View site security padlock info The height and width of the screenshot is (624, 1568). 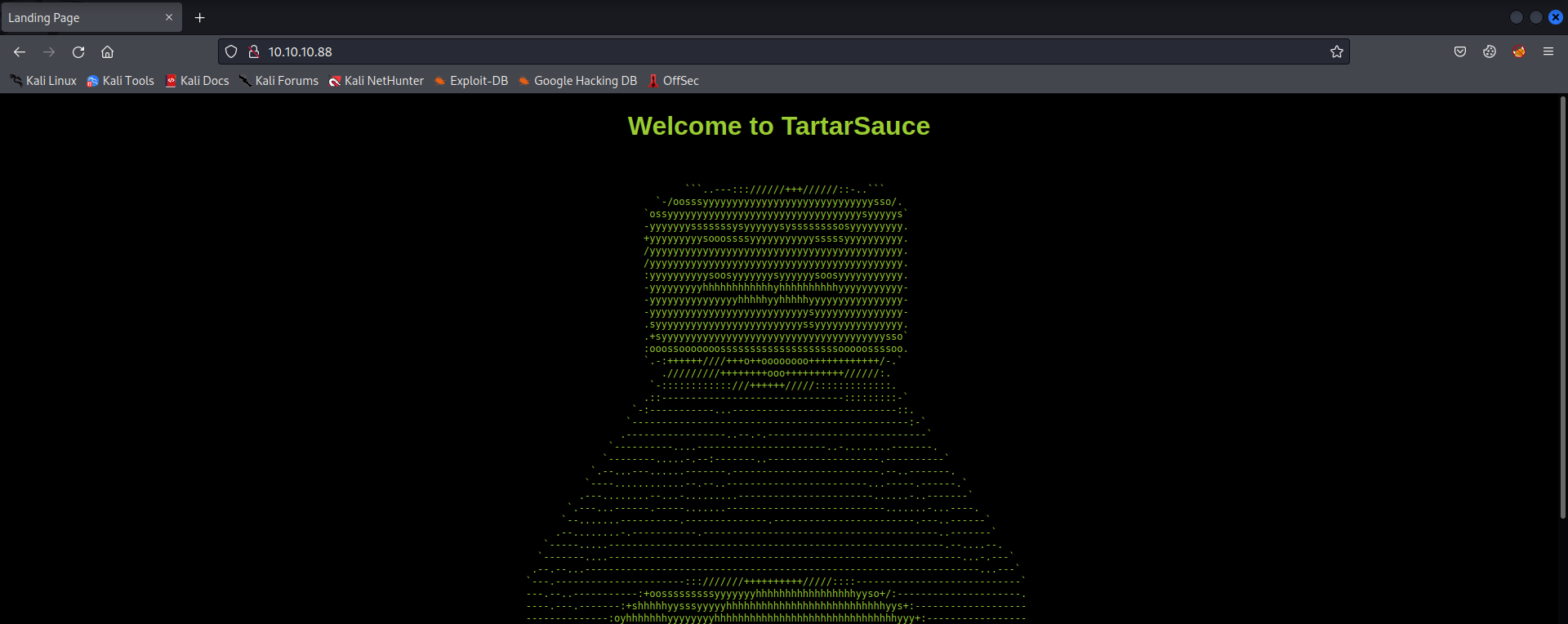coord(254,51)
